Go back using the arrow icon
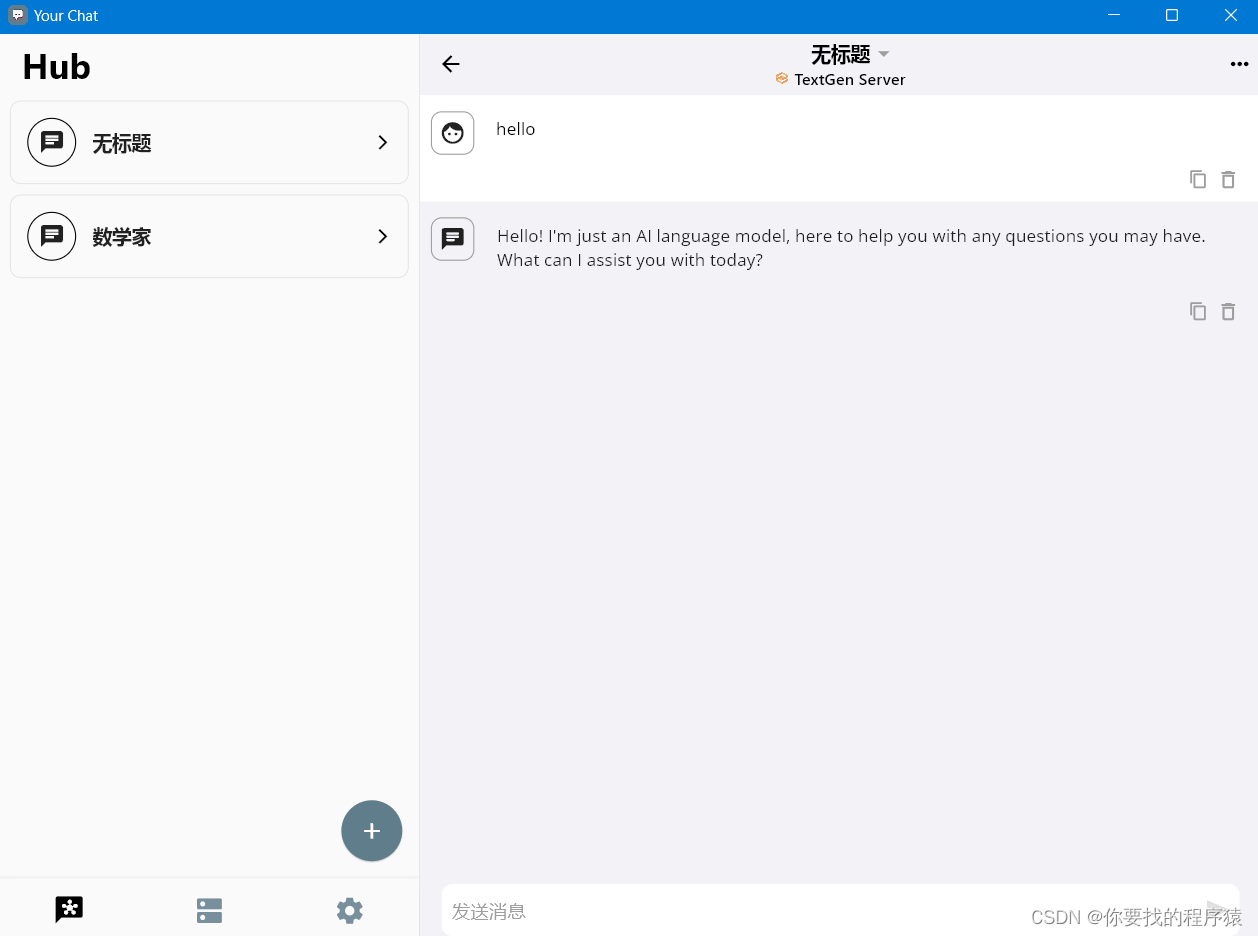 (451, 64)
